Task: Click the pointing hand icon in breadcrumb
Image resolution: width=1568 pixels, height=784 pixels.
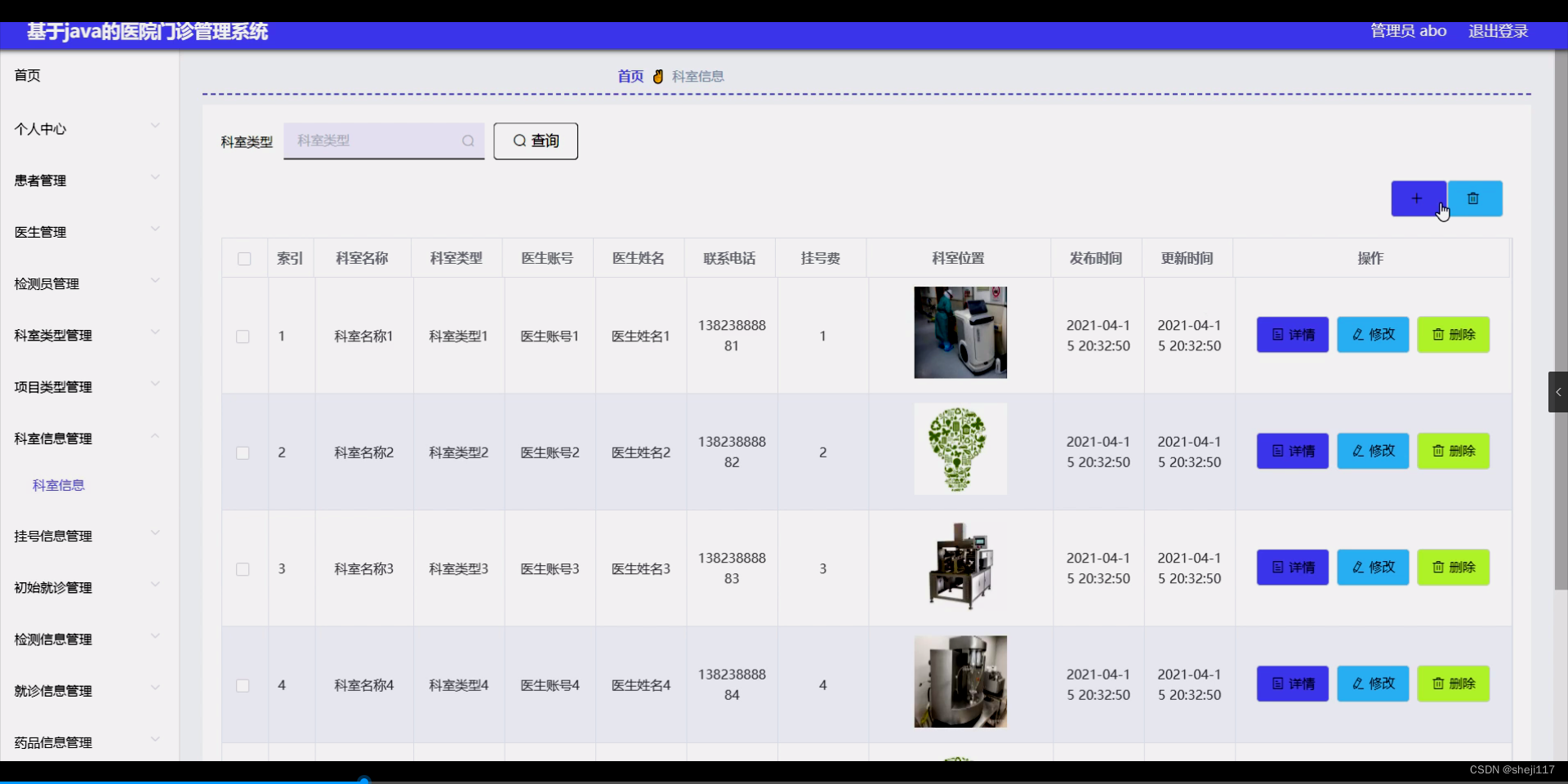Action: 657,76
